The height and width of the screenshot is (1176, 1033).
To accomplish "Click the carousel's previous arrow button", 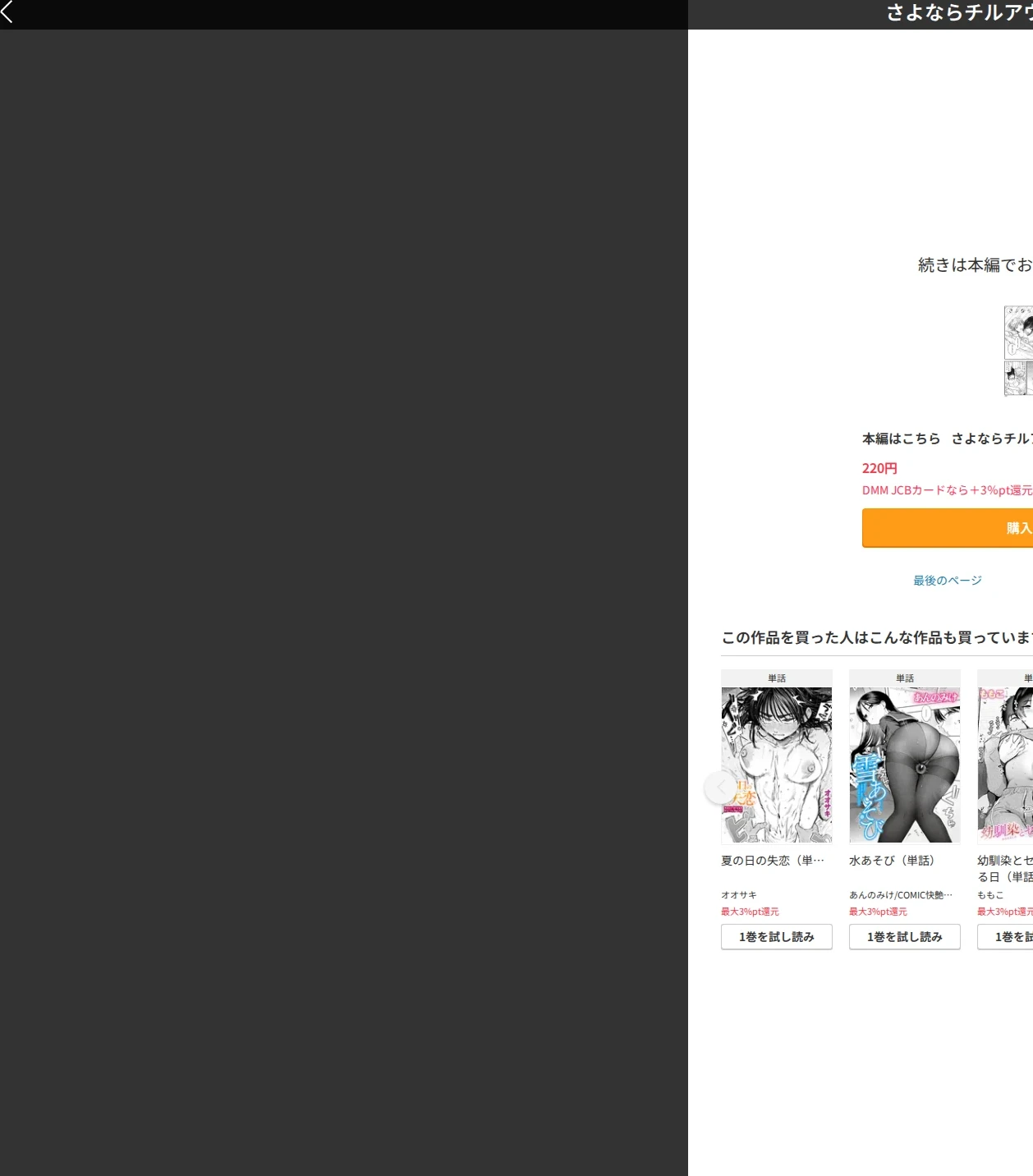I will [x=721, y=788].
